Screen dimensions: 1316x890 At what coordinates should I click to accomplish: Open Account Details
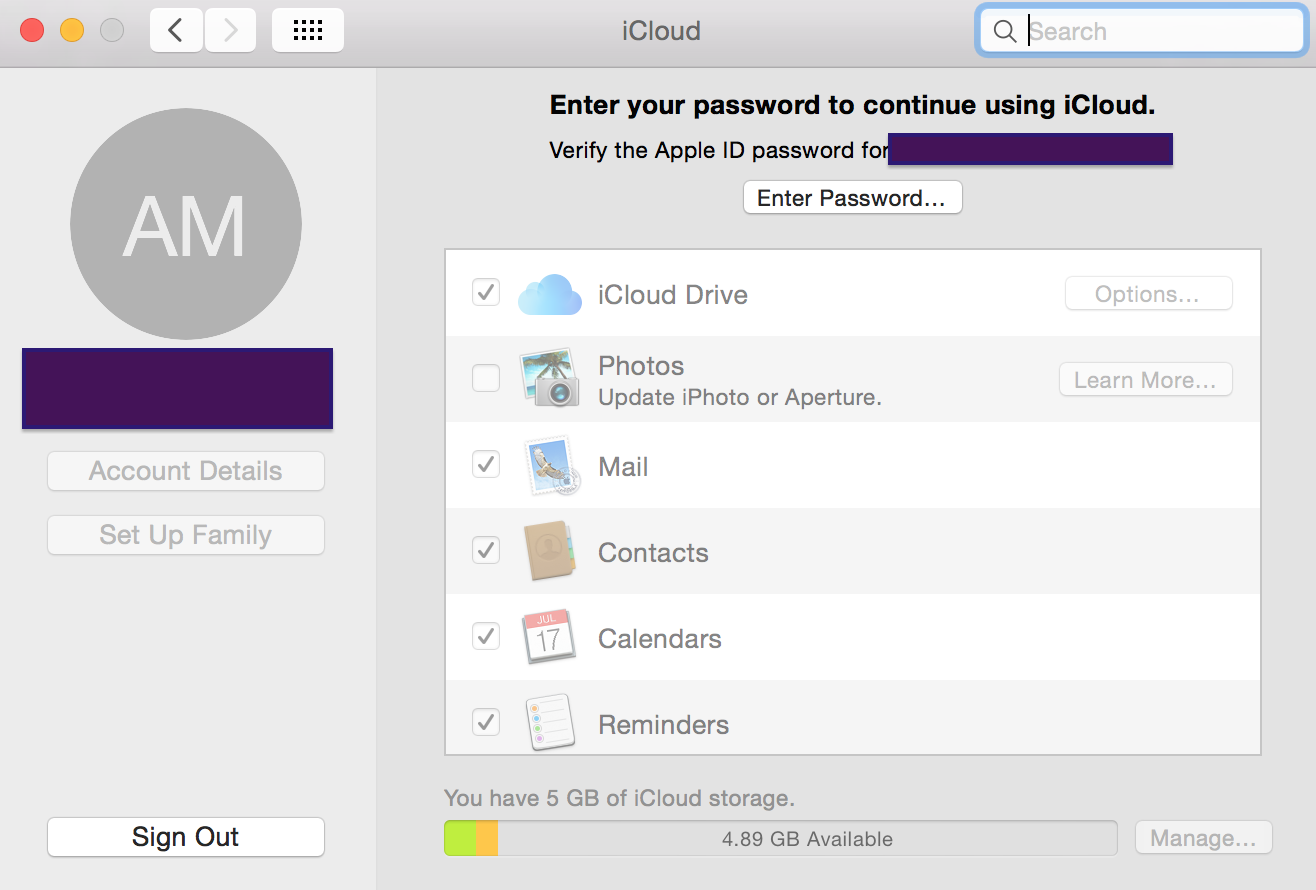tap(186, 471)
